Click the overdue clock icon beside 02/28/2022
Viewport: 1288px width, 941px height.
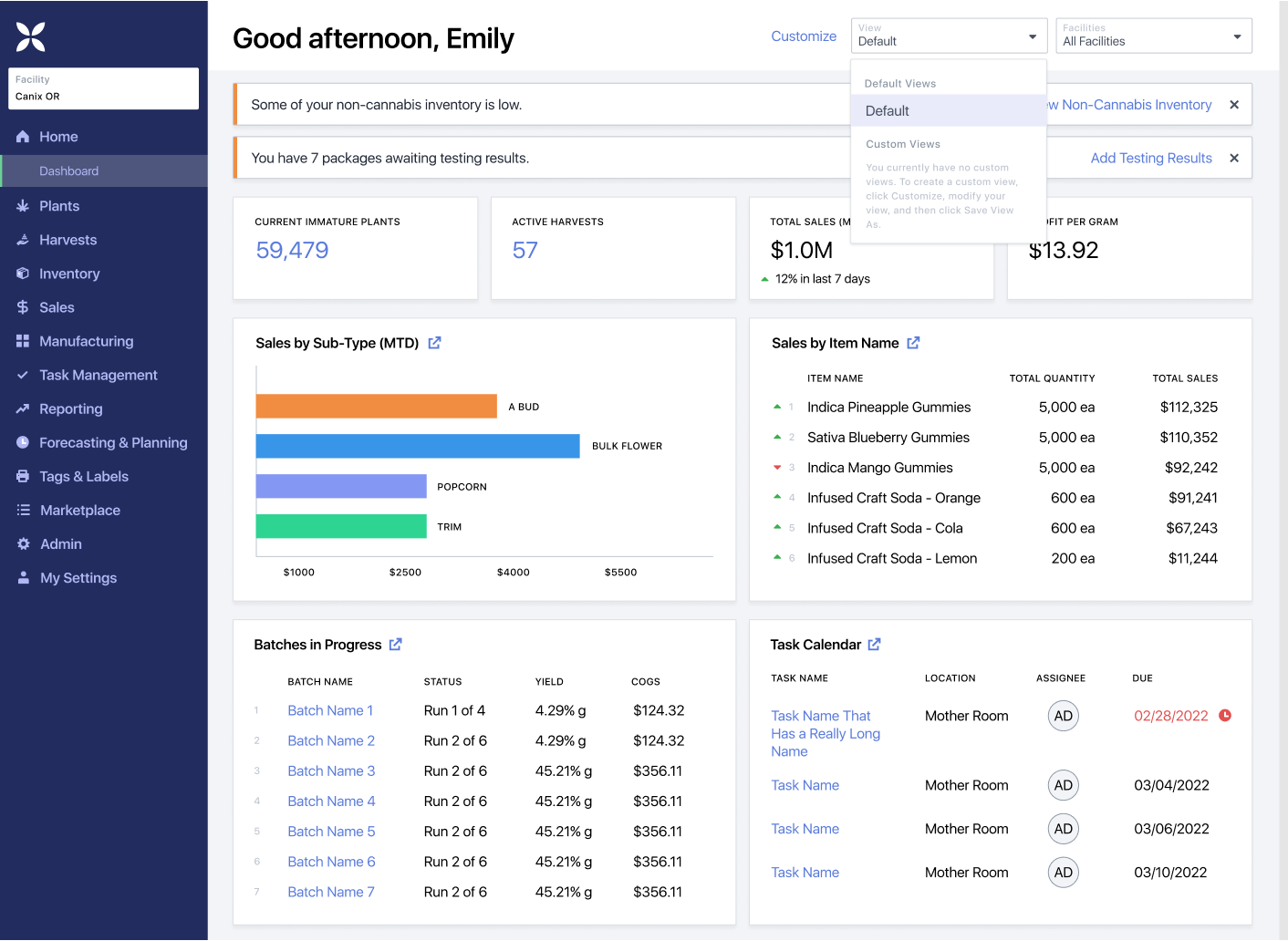[x=1225, y=716]
